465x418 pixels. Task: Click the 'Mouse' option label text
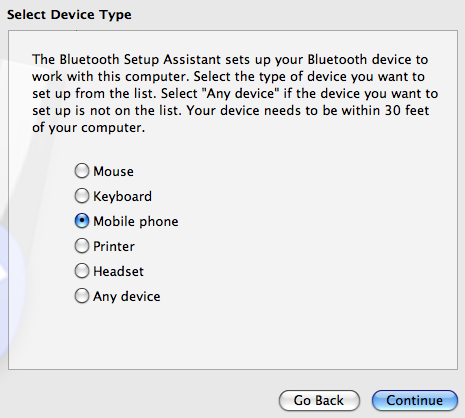(x=113, y=171)
